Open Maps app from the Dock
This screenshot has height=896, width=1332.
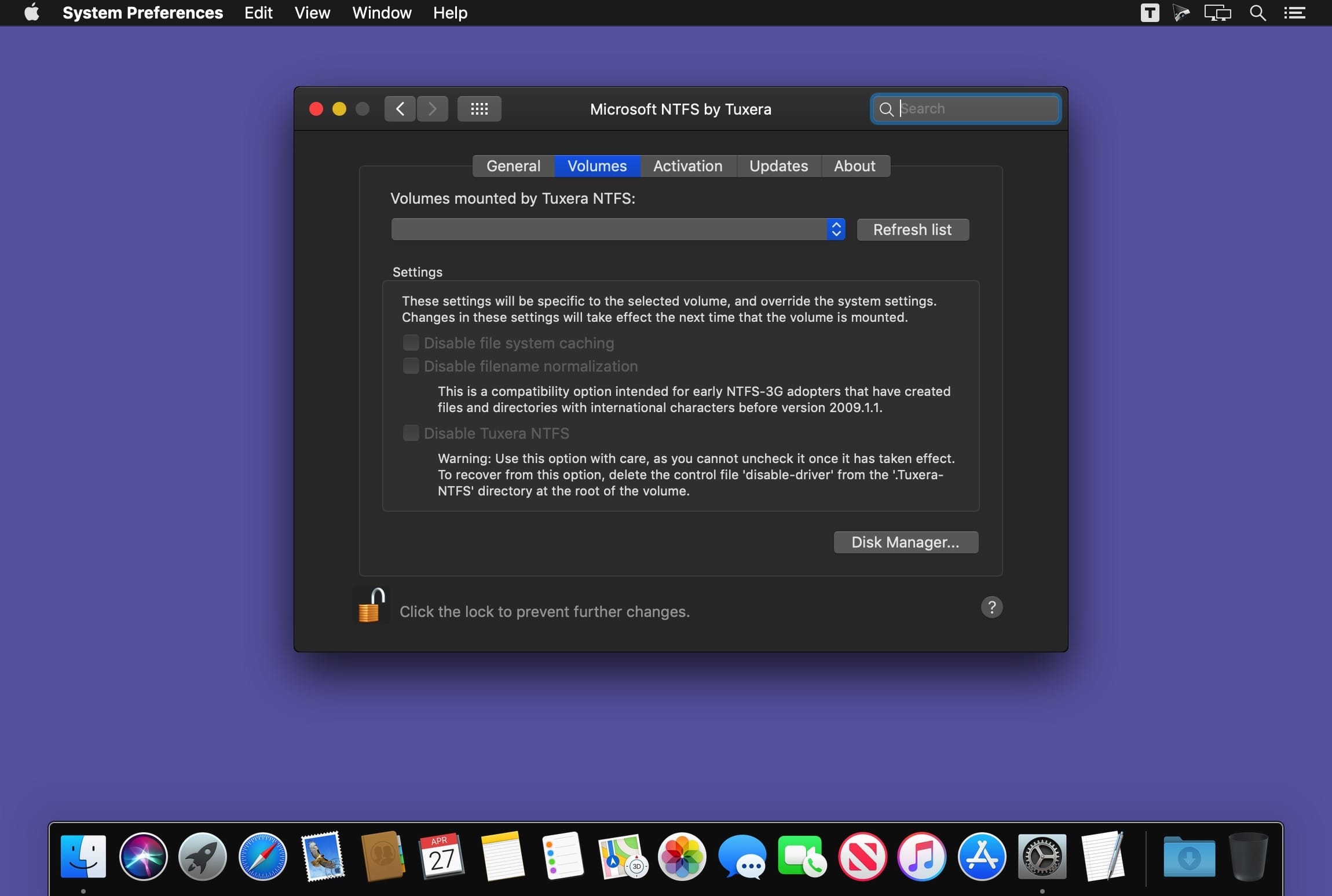point(621,857)
